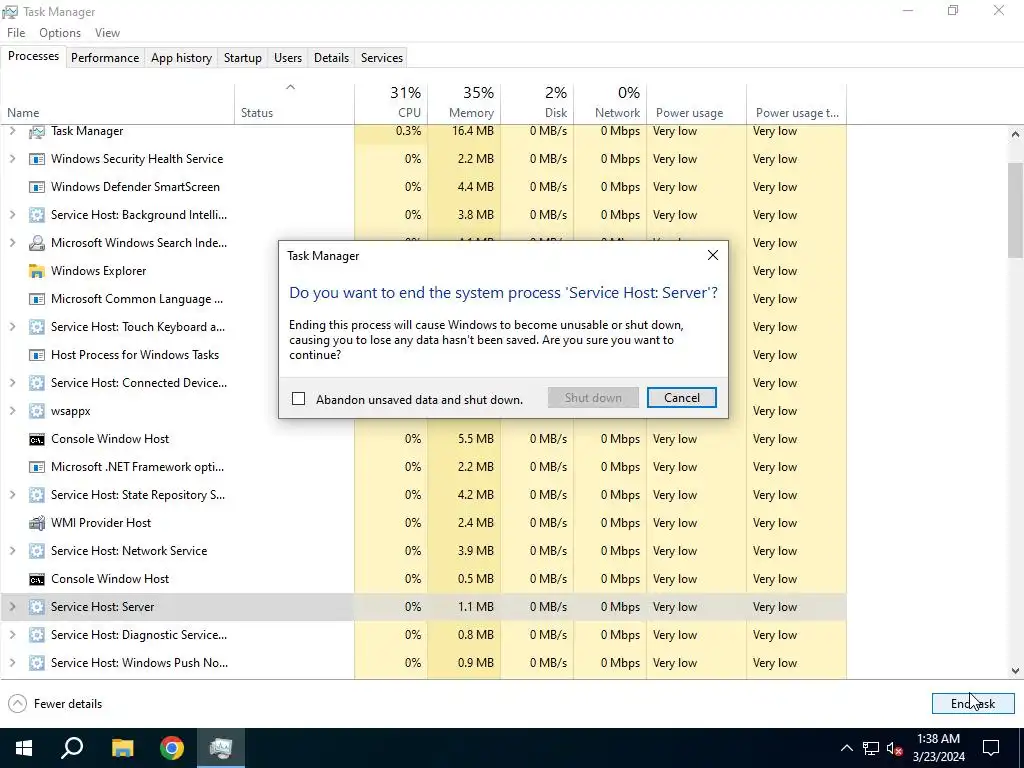Open the Windows Start menu
This screenshot has width=1024, height=768.
(24, 748)
